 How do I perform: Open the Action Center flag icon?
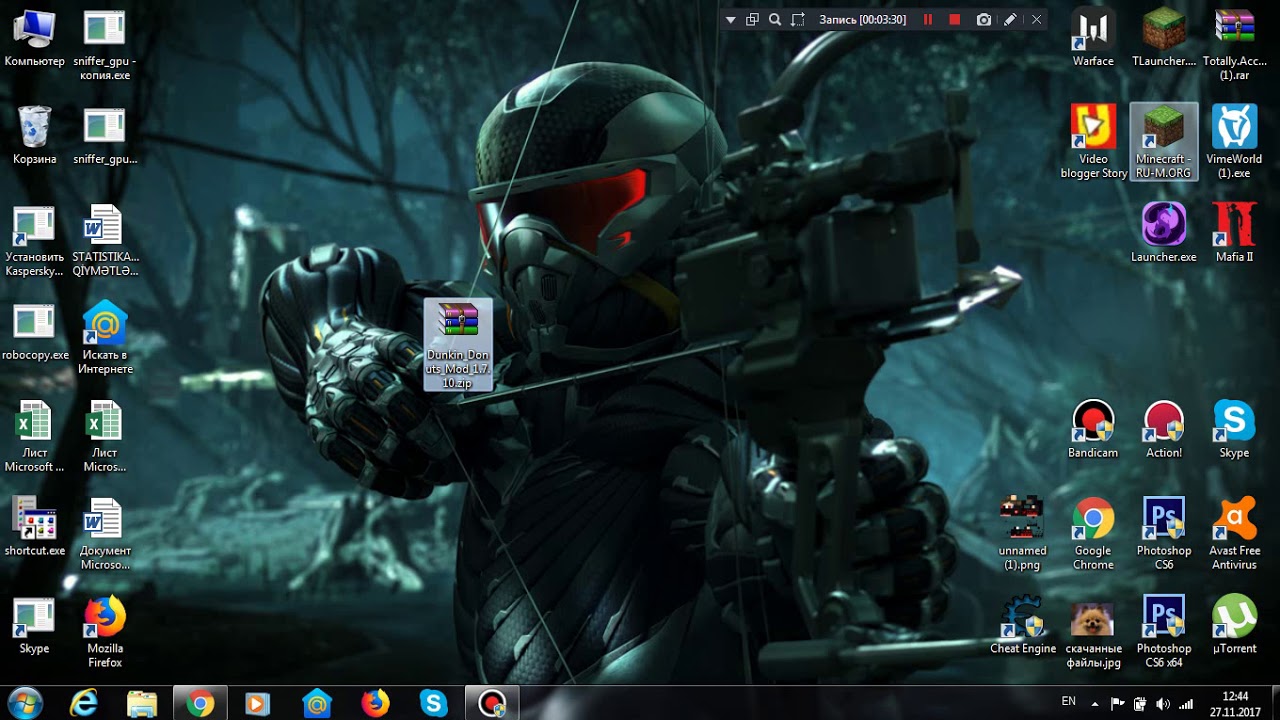pyautogui.click(x=1118, y=704)
